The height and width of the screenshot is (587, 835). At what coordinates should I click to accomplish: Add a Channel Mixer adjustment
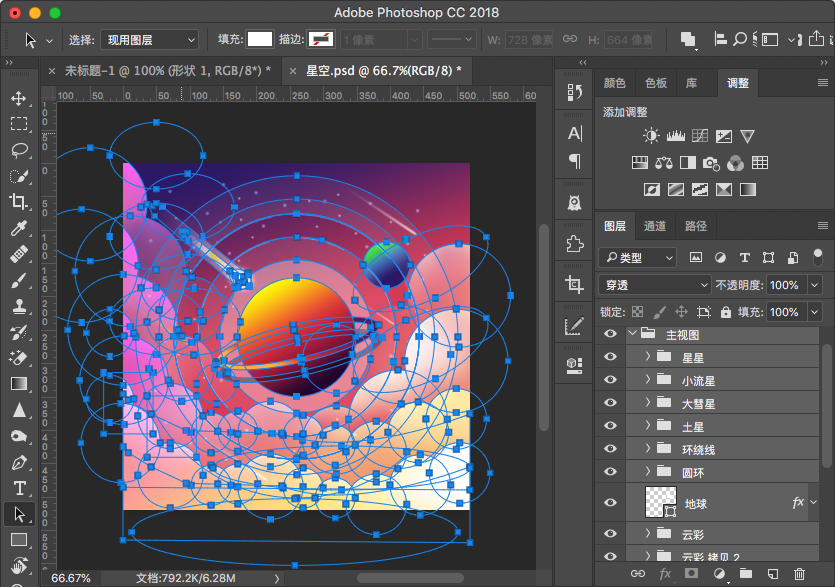pos(735,163)
